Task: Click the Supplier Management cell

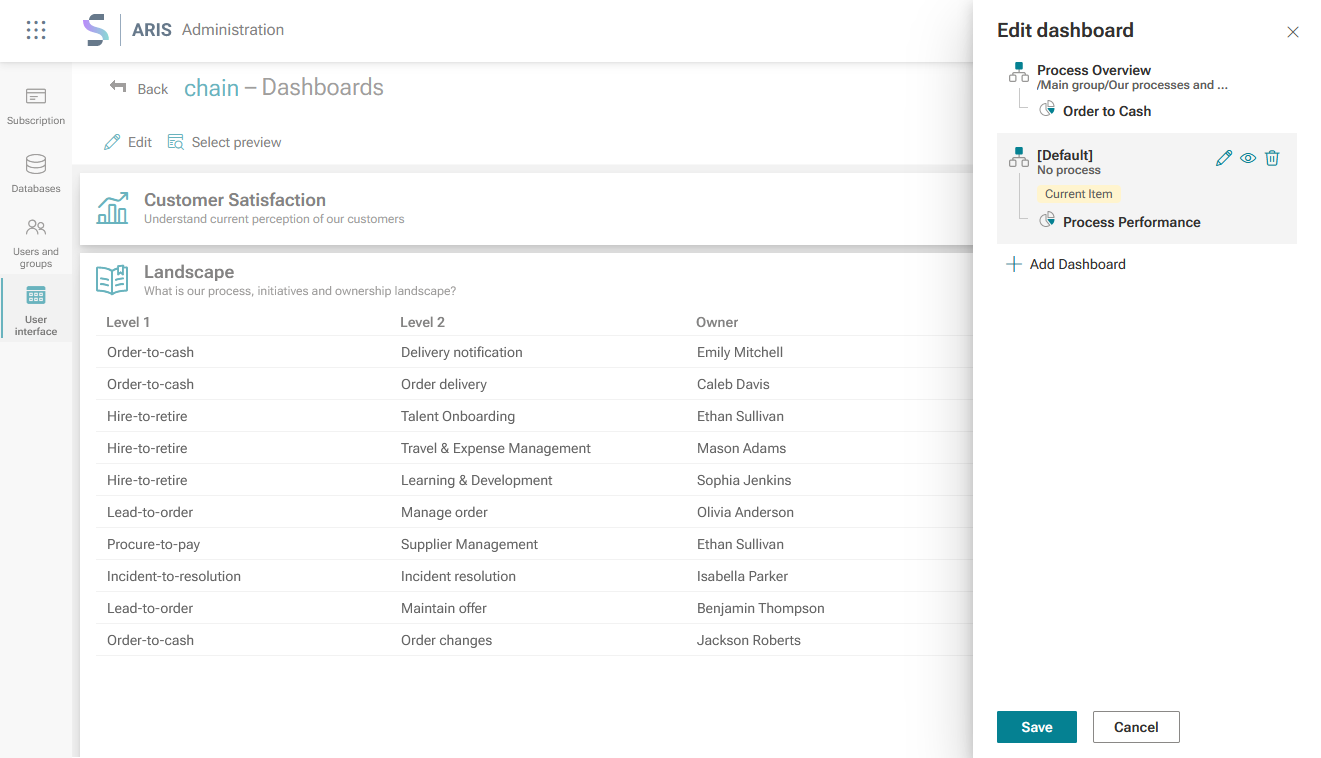Action: 469,544
